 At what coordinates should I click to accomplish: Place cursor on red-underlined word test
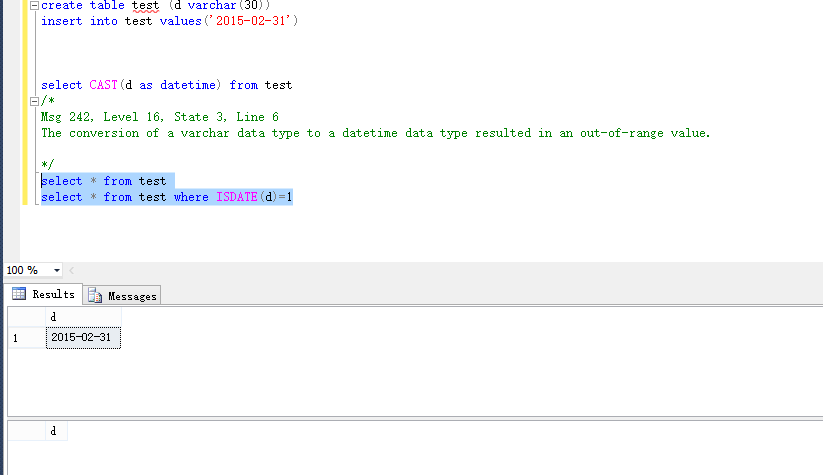click(x=145, y=5)
